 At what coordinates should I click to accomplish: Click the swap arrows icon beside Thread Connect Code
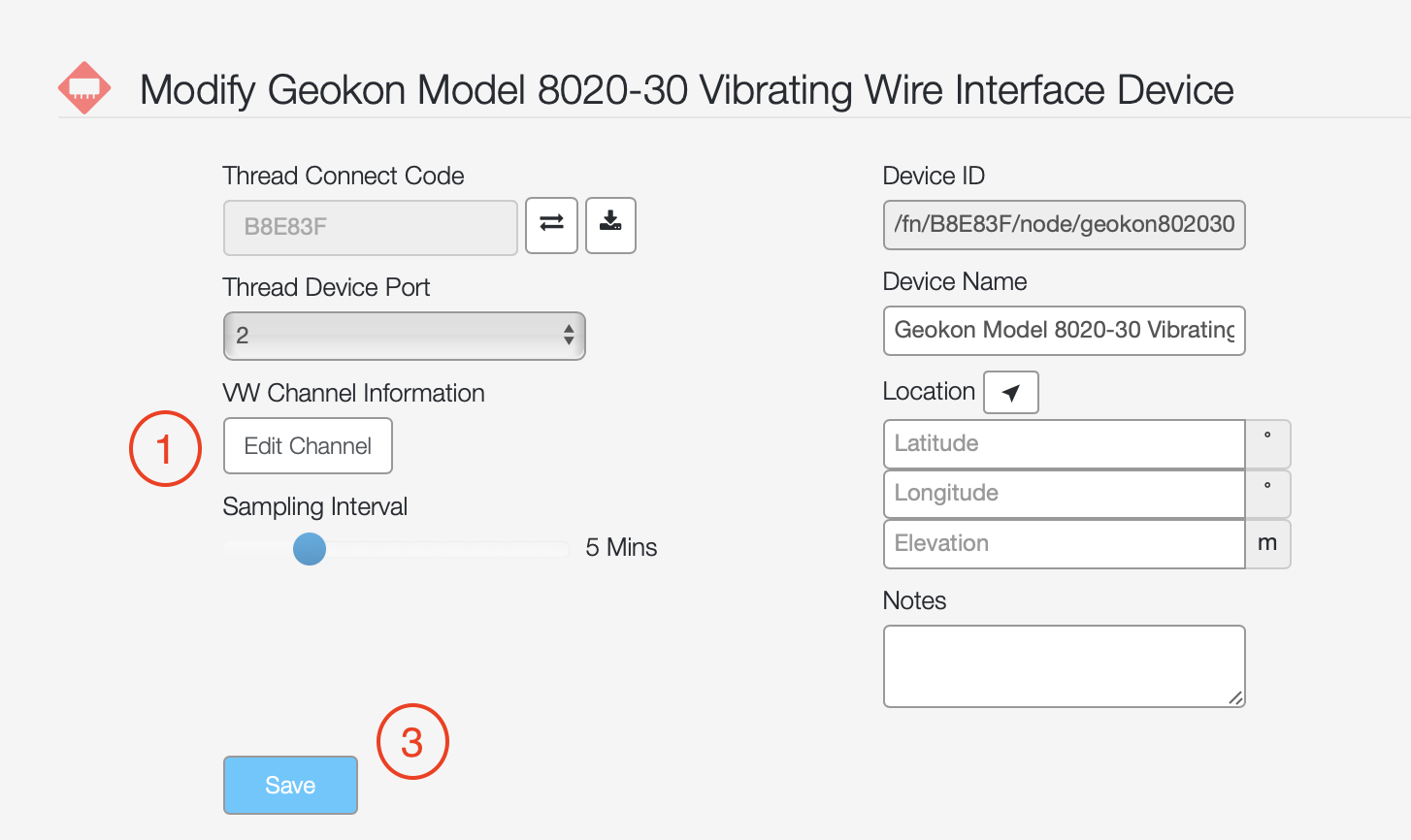pos(552,226)
